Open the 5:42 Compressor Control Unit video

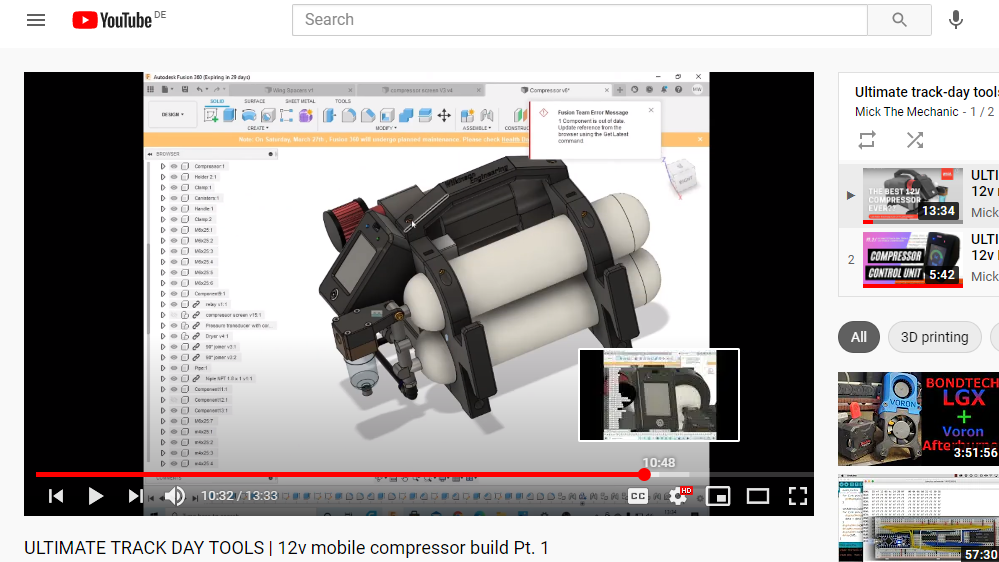912,259
